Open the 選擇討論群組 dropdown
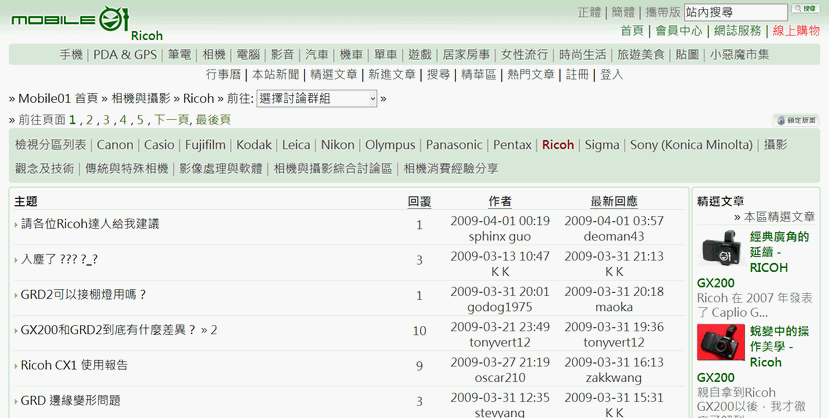The height and width of the screenshot is (418, 829). pyautogui.click(x=317, y=99)
